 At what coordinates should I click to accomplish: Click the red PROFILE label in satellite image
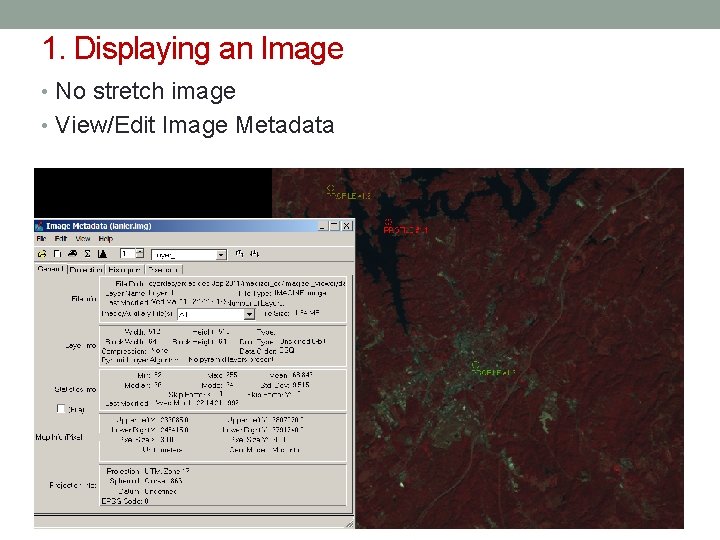point(405,230)
